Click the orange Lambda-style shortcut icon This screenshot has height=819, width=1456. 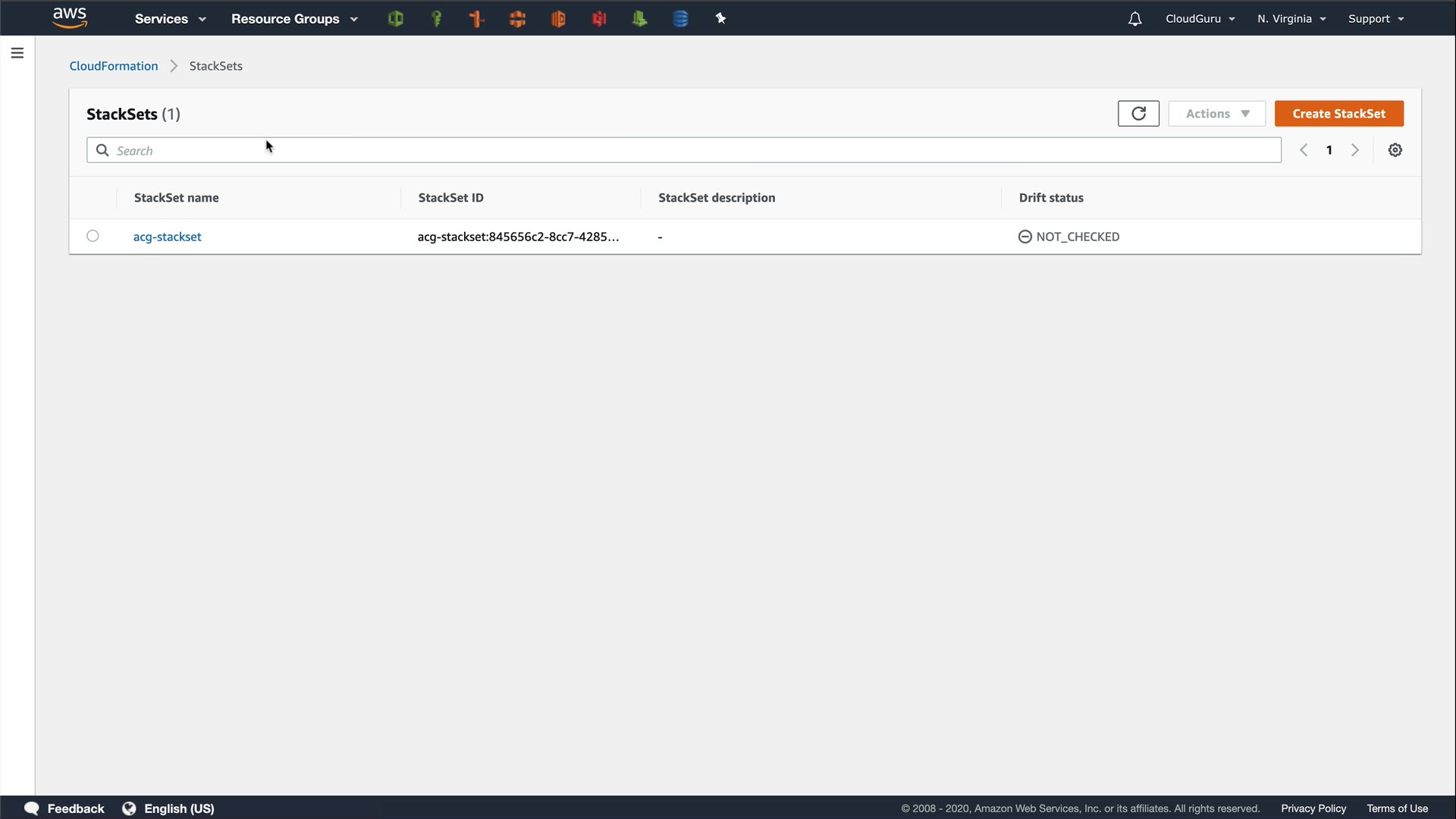point(477,19)
